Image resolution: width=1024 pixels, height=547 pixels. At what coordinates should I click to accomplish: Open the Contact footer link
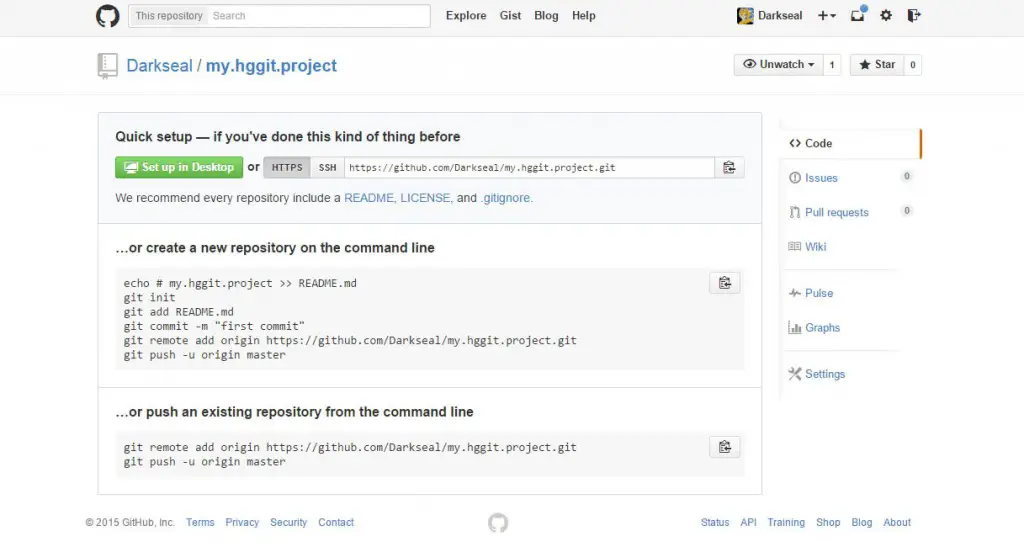pos(336,522)
